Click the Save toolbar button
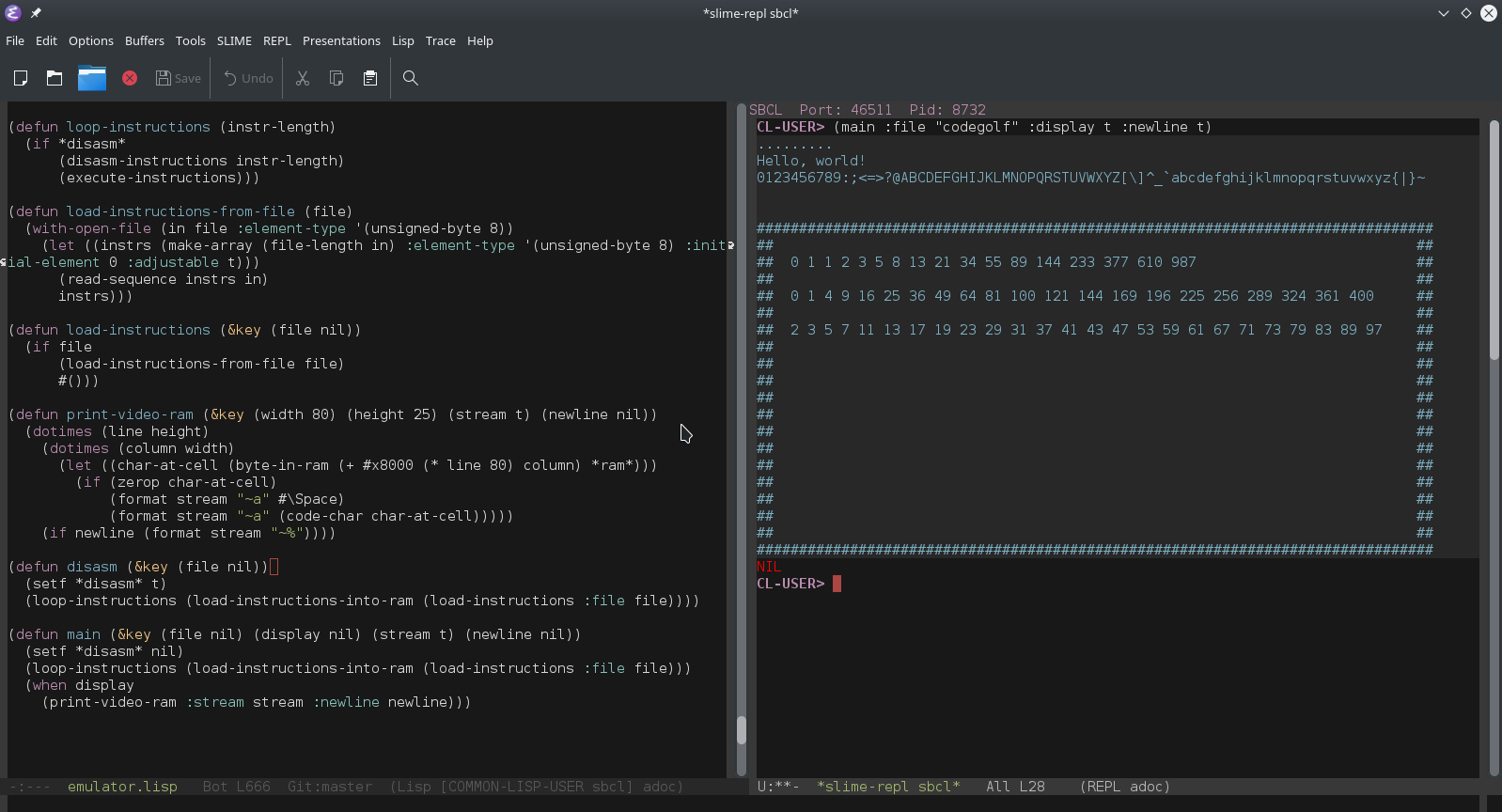The width and height of the screenshot is (1502, 812). [179, 78]
